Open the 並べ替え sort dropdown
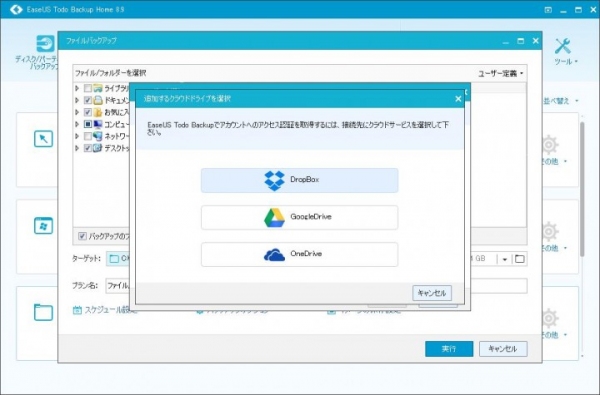600x395 pixels. coord(560,101)
